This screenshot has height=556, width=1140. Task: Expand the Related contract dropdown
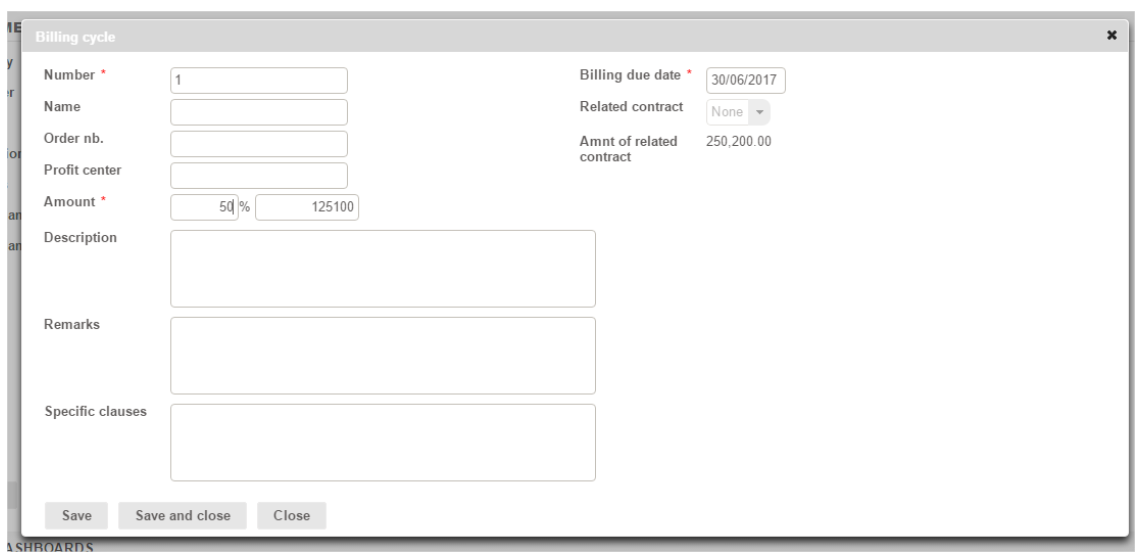click(739, 112)
